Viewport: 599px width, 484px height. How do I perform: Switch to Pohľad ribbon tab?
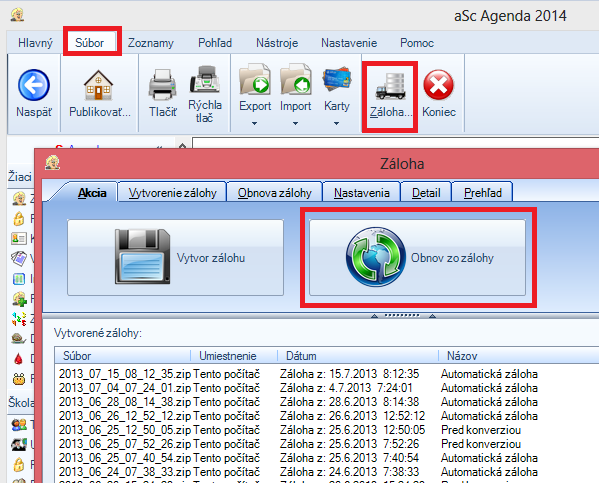click(x=215, y=43)
